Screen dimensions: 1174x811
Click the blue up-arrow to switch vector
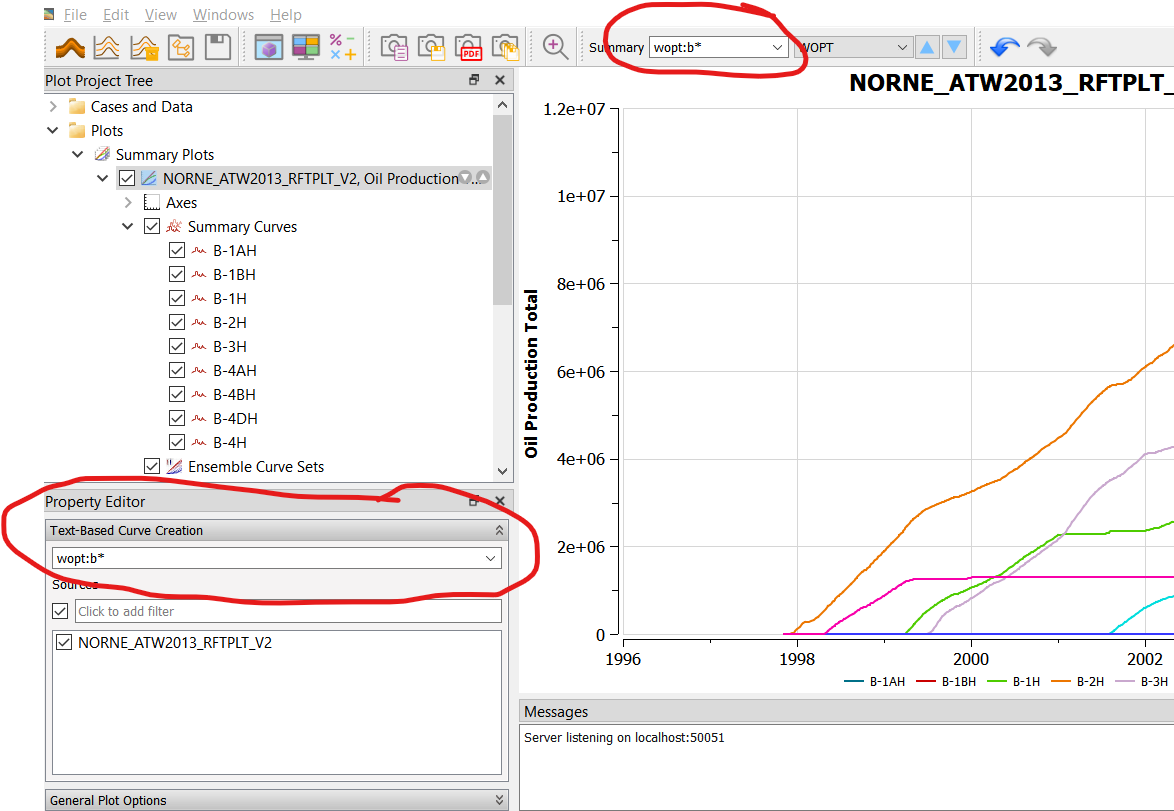click(x=927, y=46)
